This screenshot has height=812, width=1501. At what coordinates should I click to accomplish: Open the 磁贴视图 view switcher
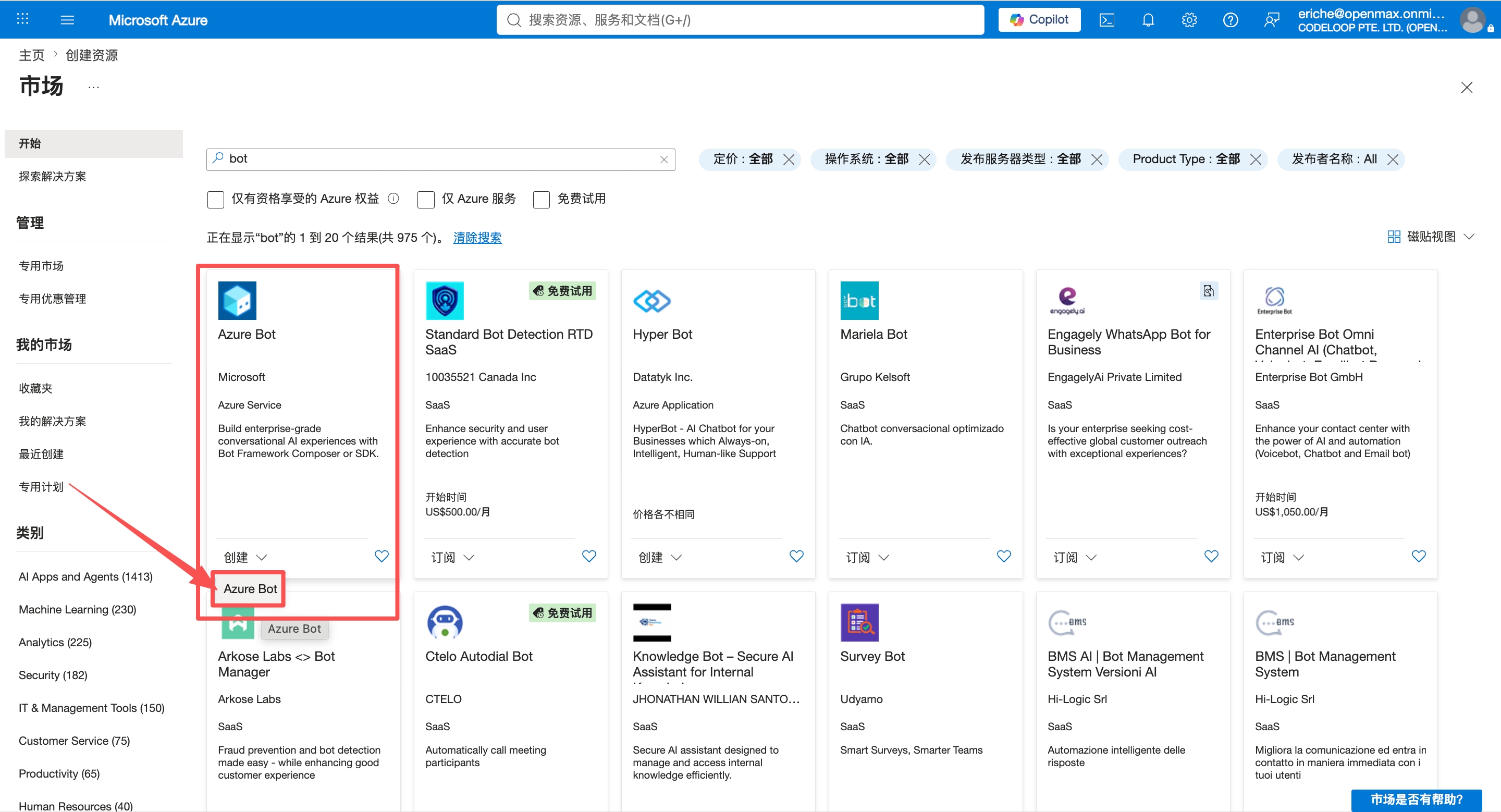[1431, 237]
